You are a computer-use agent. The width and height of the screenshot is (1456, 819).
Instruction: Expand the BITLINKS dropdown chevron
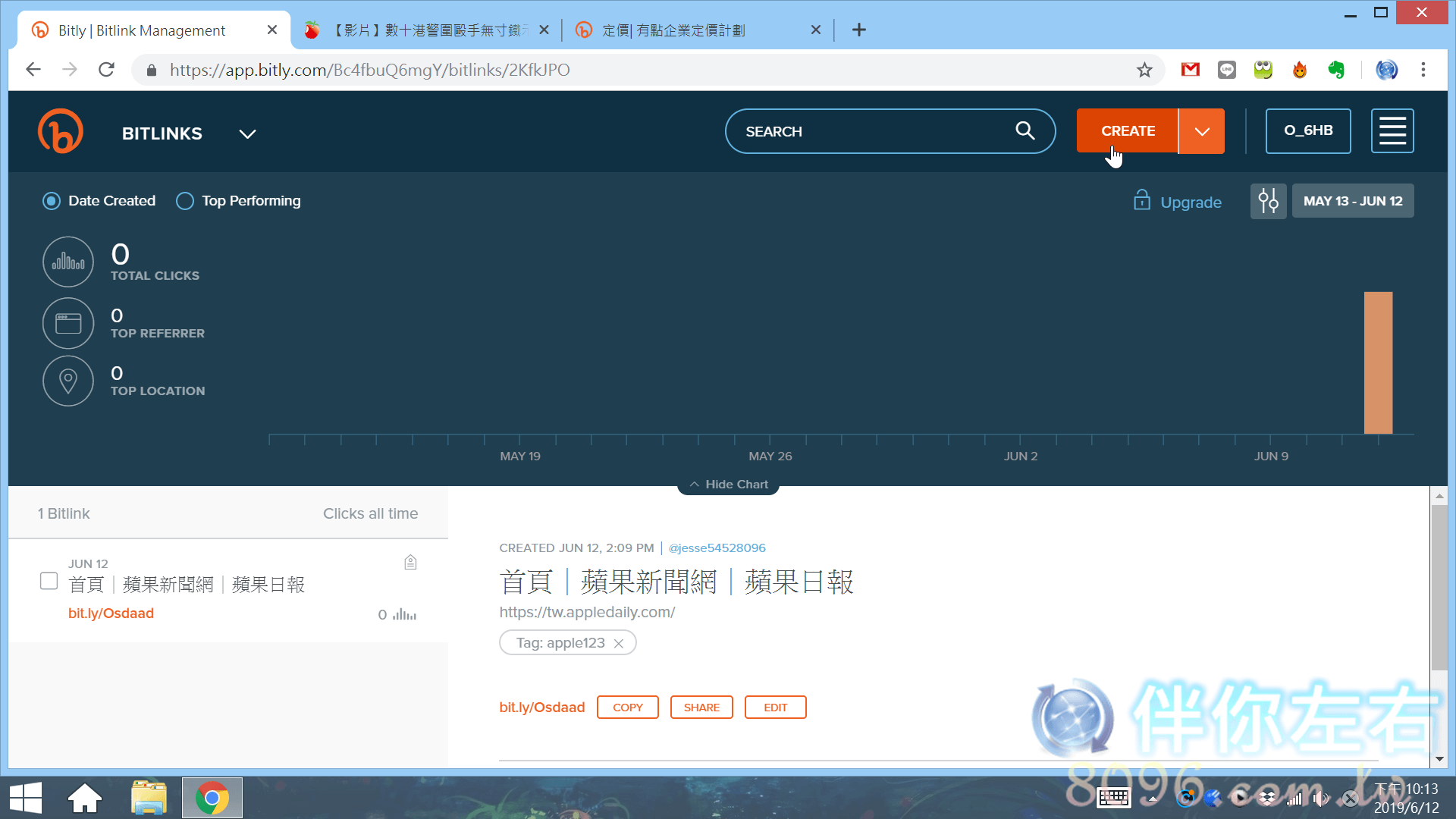pos(247,134)
